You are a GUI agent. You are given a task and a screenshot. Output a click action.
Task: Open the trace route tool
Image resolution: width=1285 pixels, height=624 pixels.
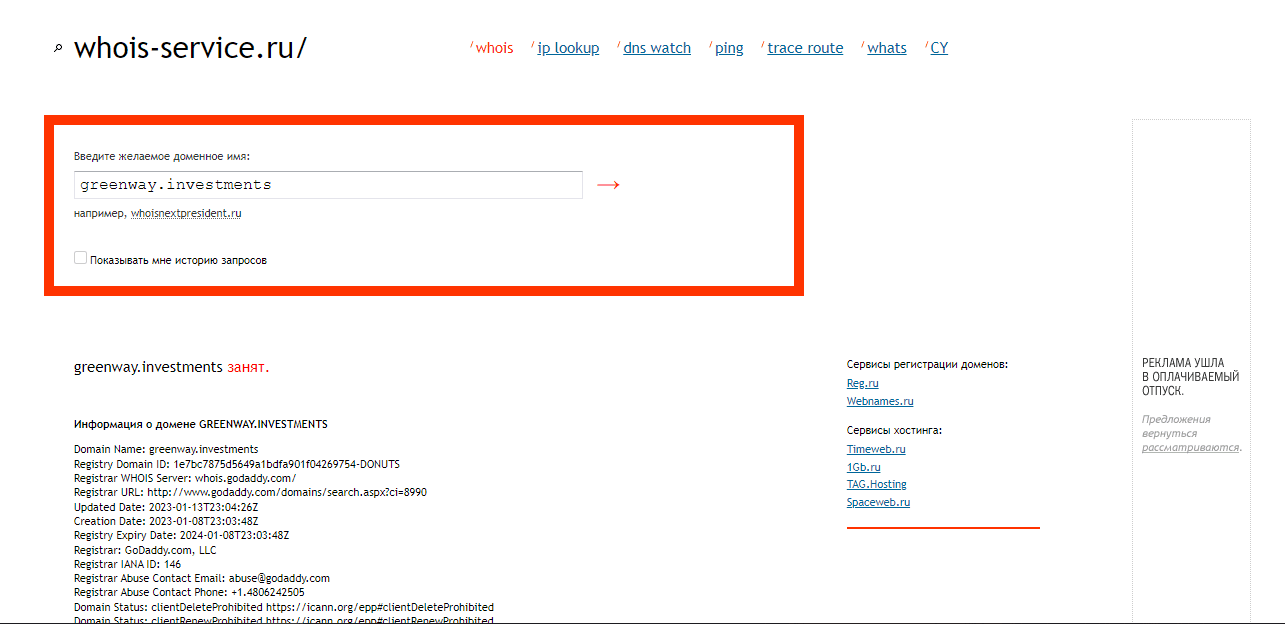pos(805,48)
